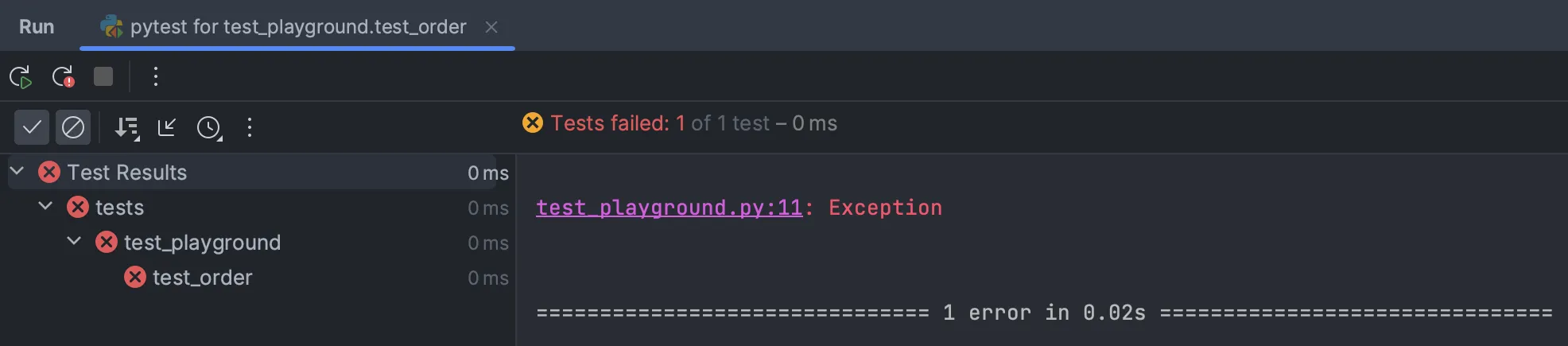Close the pytest run tab
This screenshot has height=346, width=1568.
pos(491,27)
